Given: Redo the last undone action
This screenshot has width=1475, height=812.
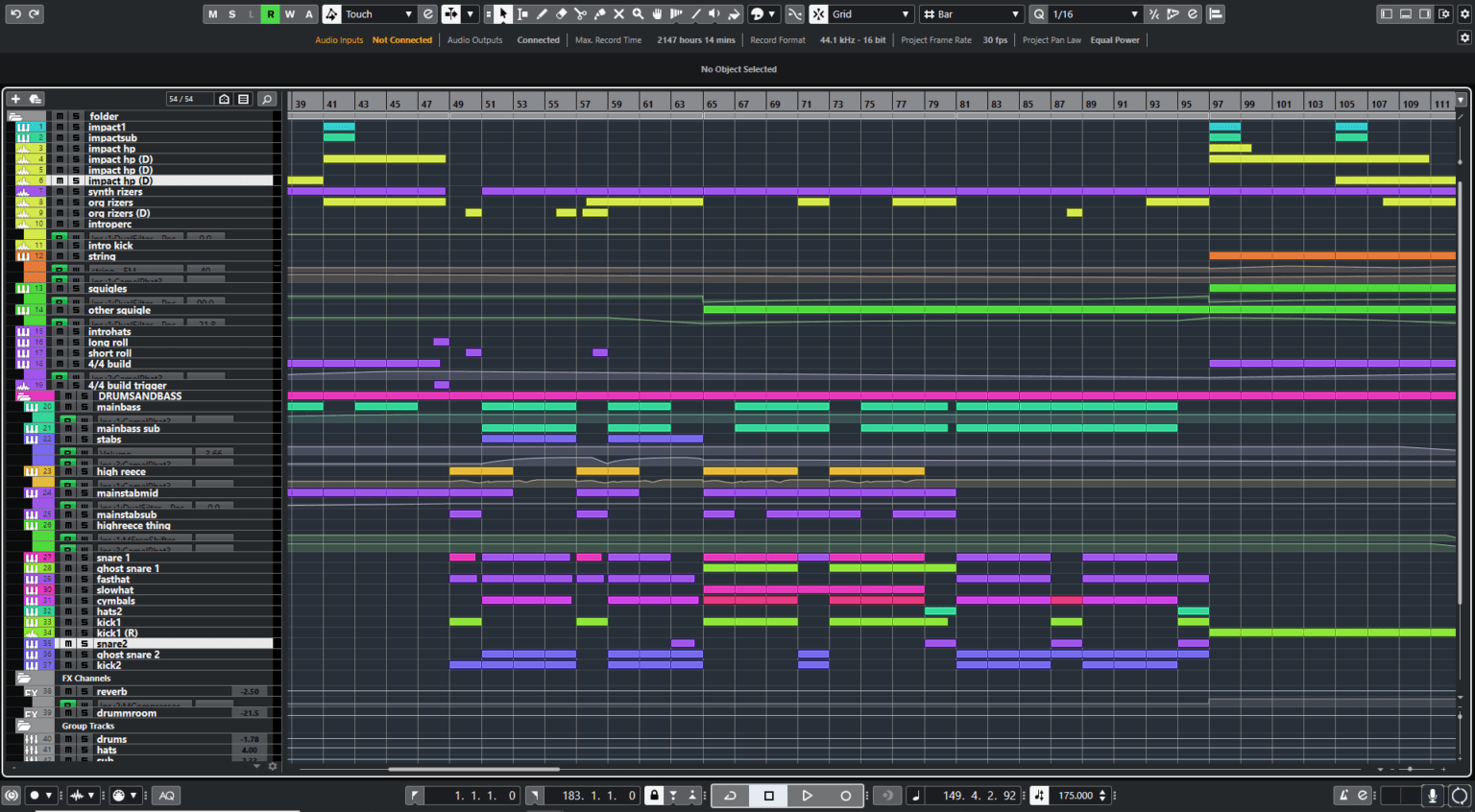Looking at the screenshot, I should (x=35, y=14).
